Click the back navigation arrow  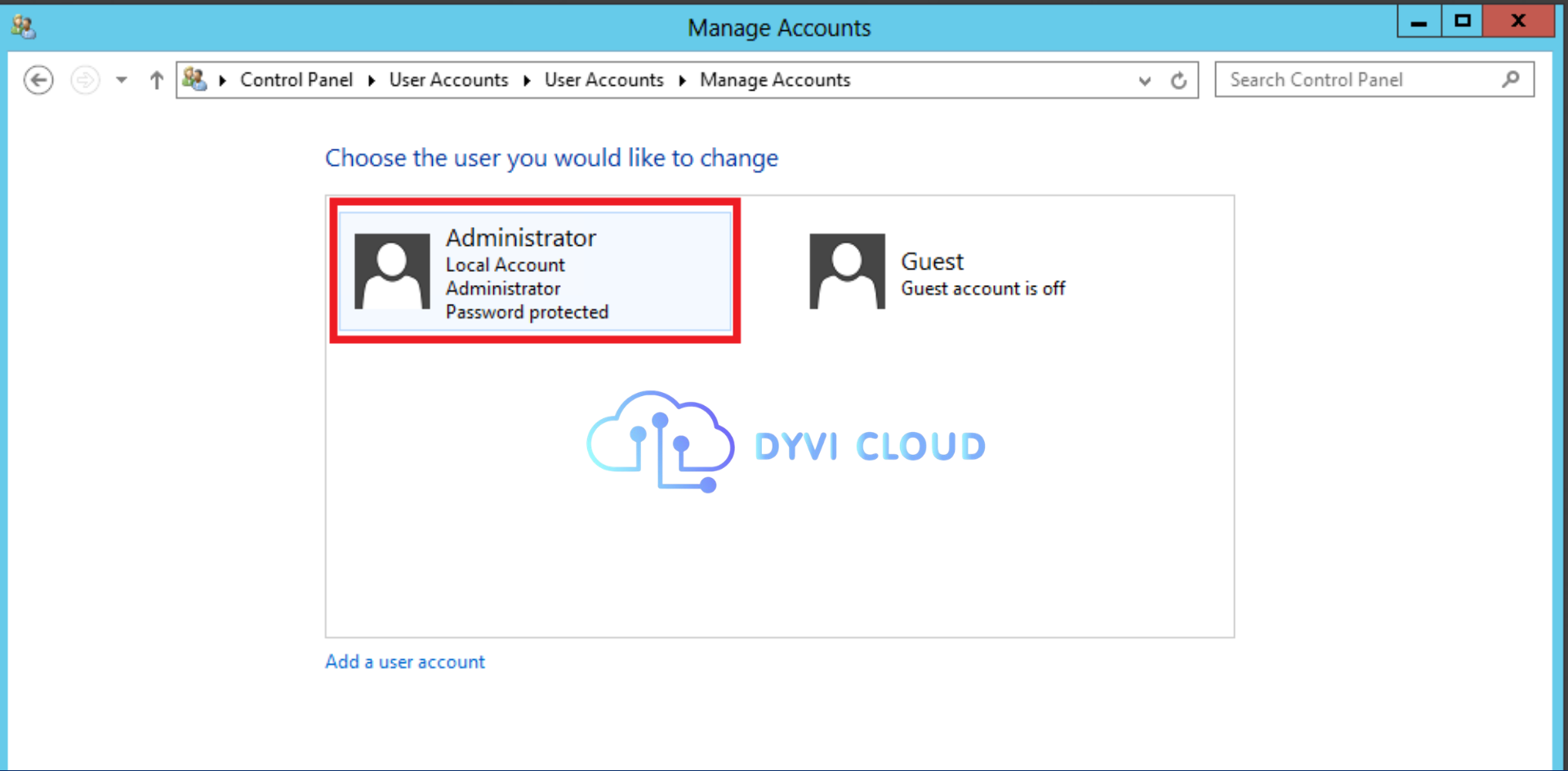(x=38, y=79)
